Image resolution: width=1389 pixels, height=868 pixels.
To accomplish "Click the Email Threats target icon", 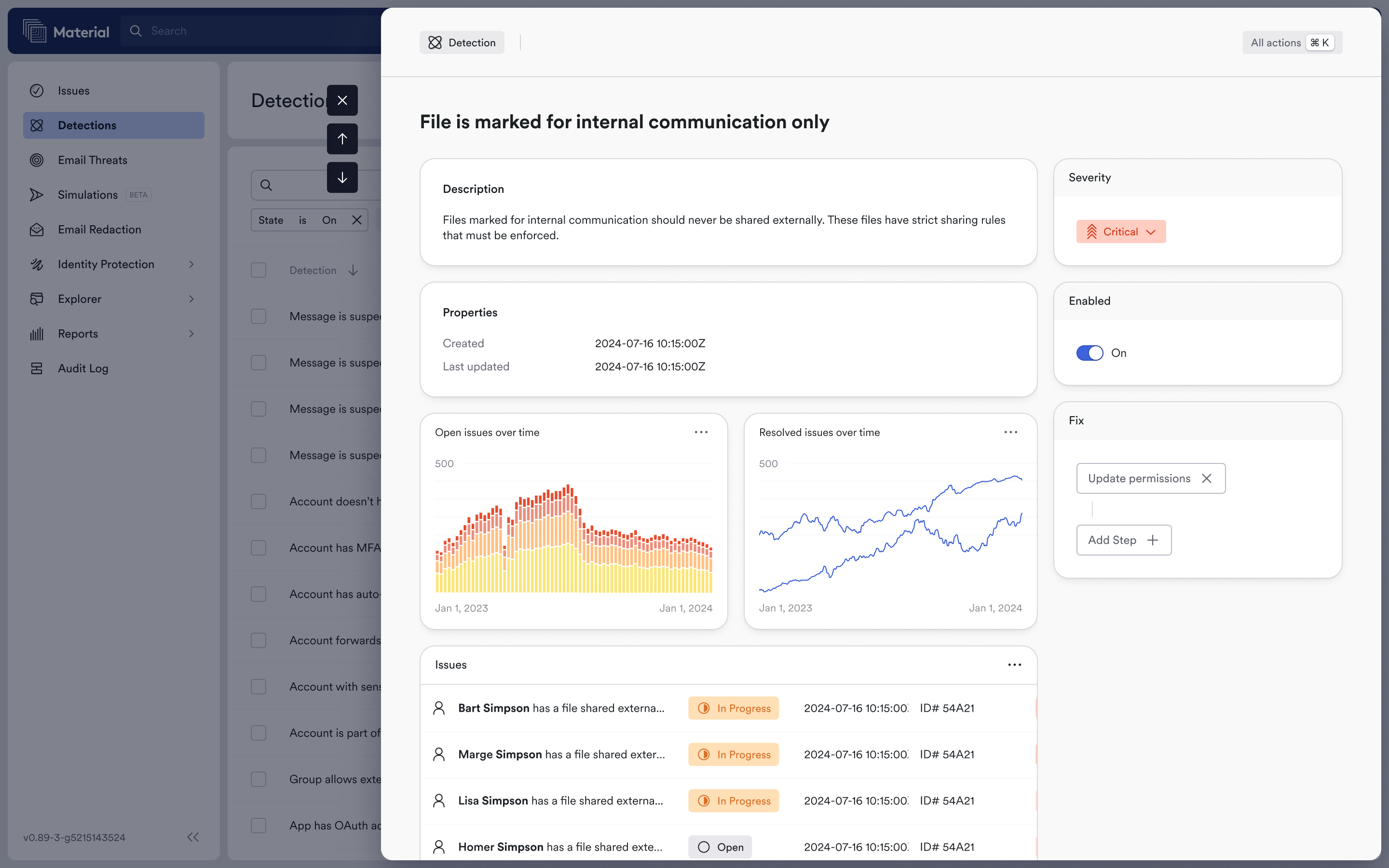I will 37,160.
